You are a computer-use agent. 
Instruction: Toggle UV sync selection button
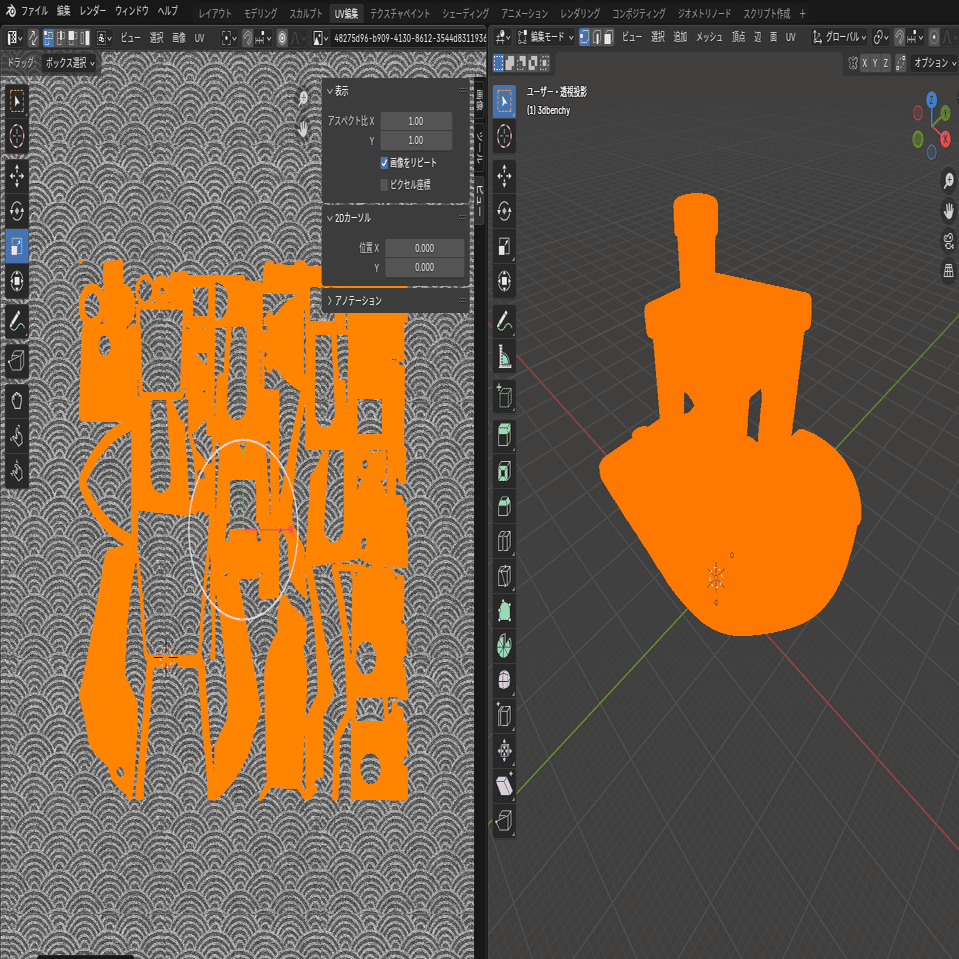coord(33,38)
